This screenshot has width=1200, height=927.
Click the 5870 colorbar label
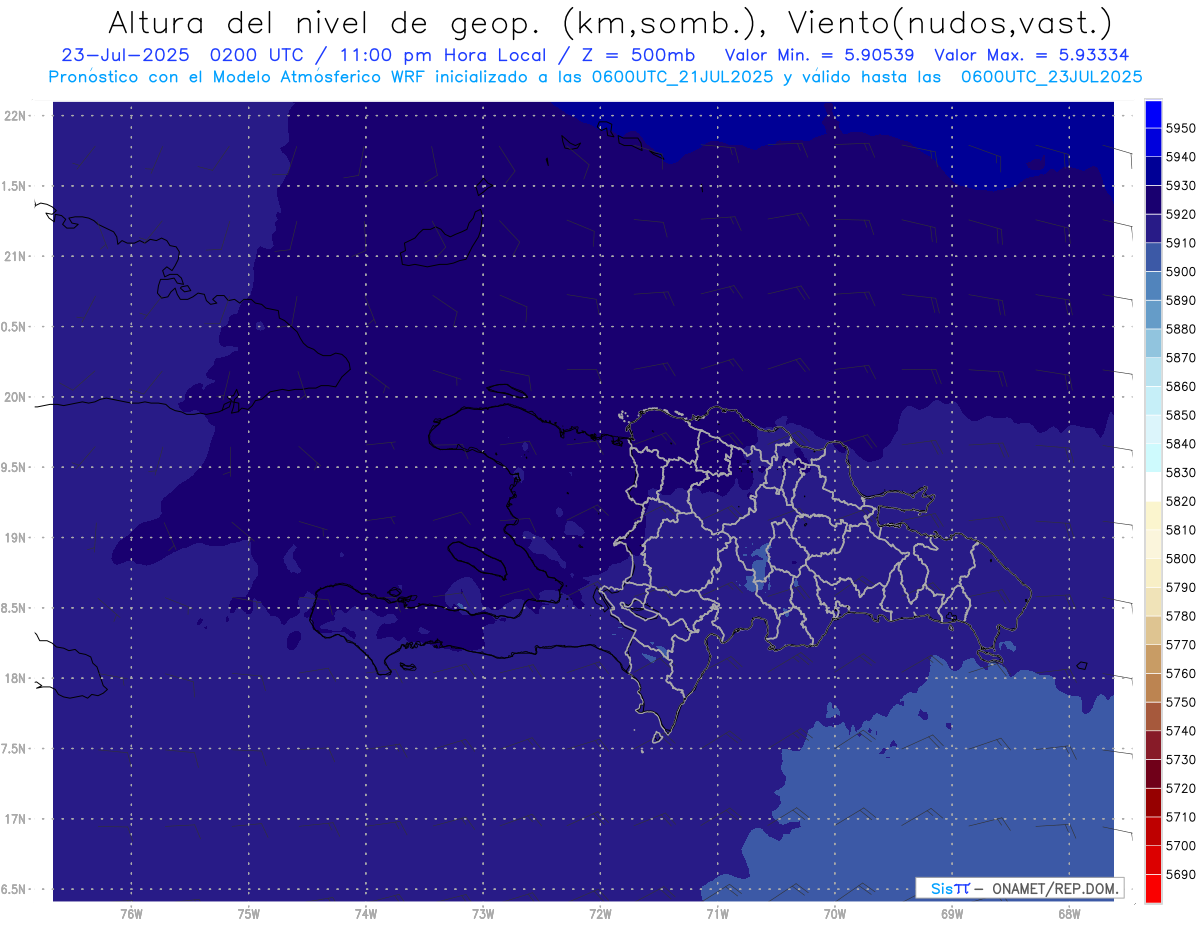1181,357
